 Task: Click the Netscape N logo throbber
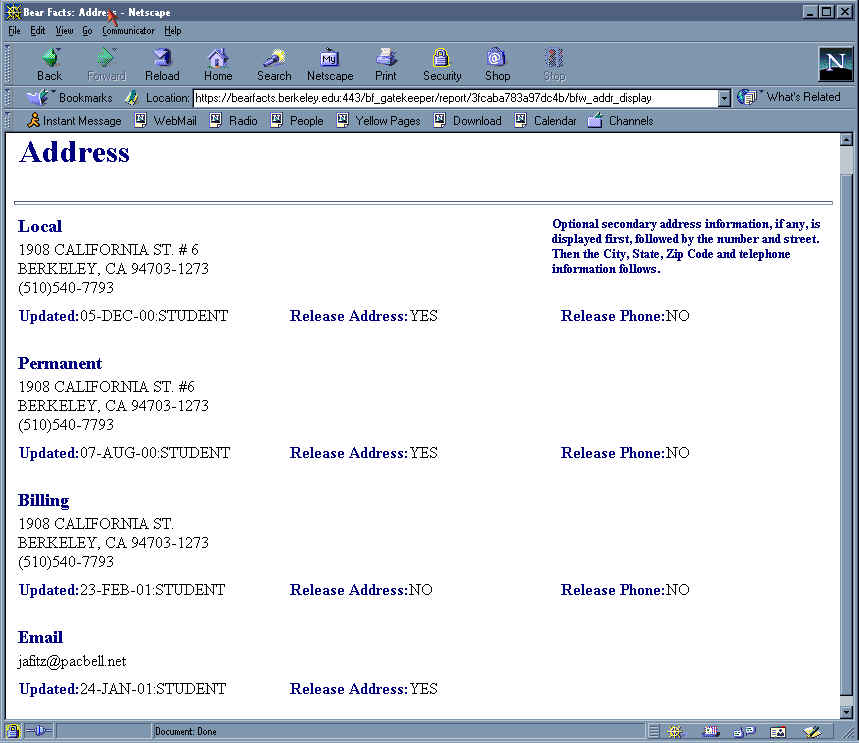coord(835,64)
